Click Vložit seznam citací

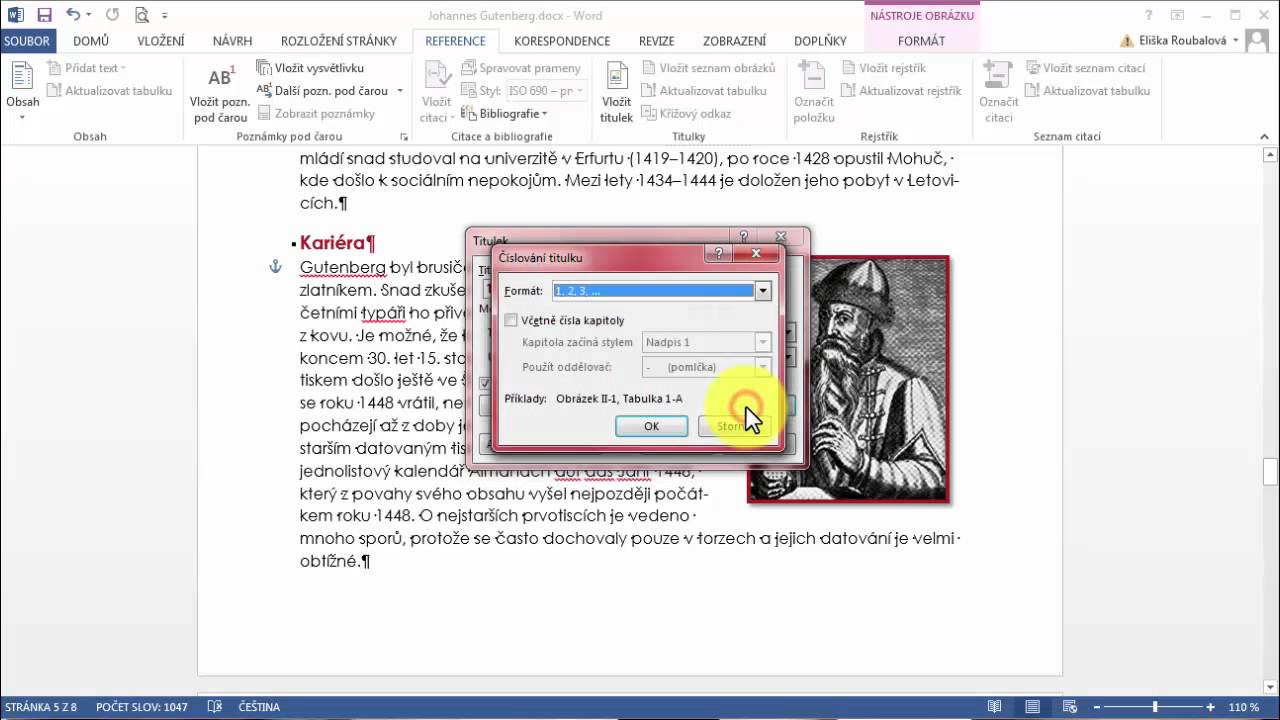[1085, 68]
